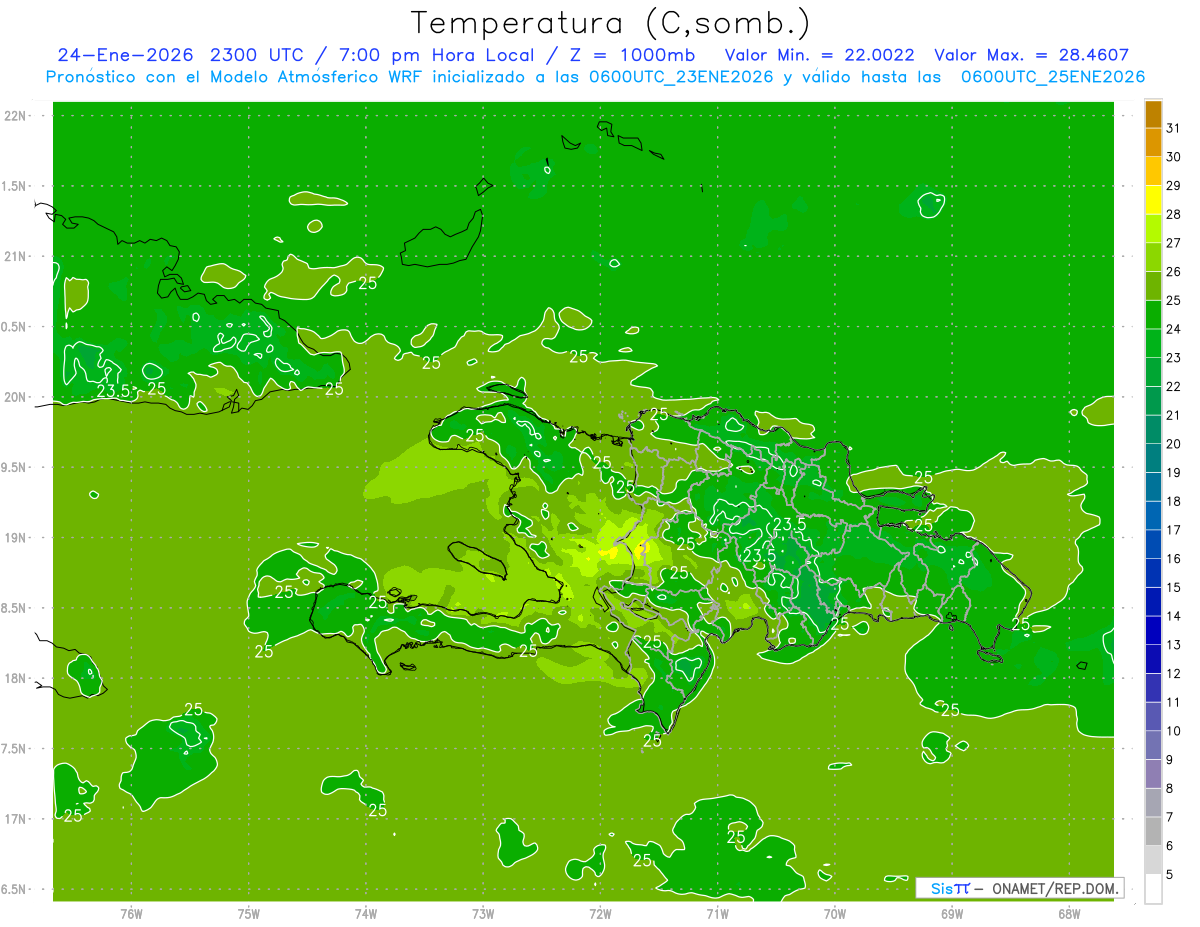Click the 'Valor Min. = 22.0022' readout
Screen dimensions: 1200x927
click(820, 55)
